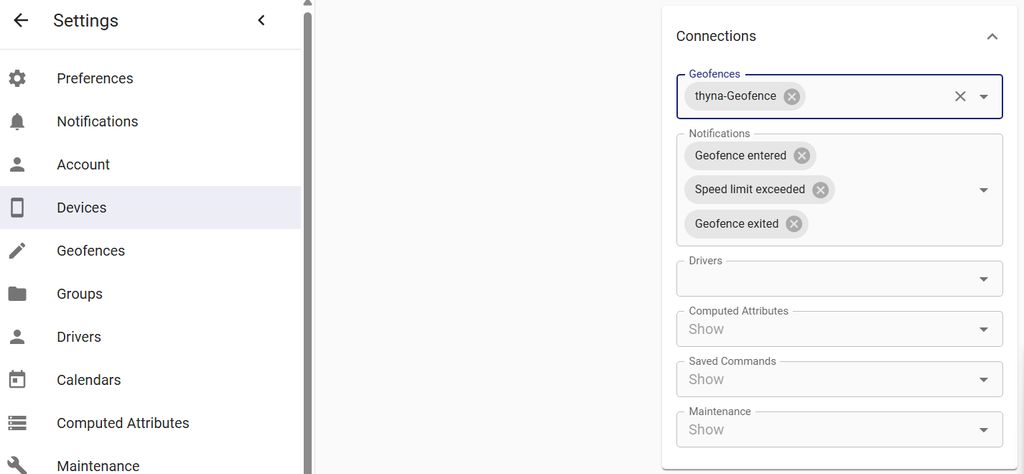The image size is (1024, 474).
Task: Collapse the Settings sidebar with the chevron
Action: (x=261, y=20)
